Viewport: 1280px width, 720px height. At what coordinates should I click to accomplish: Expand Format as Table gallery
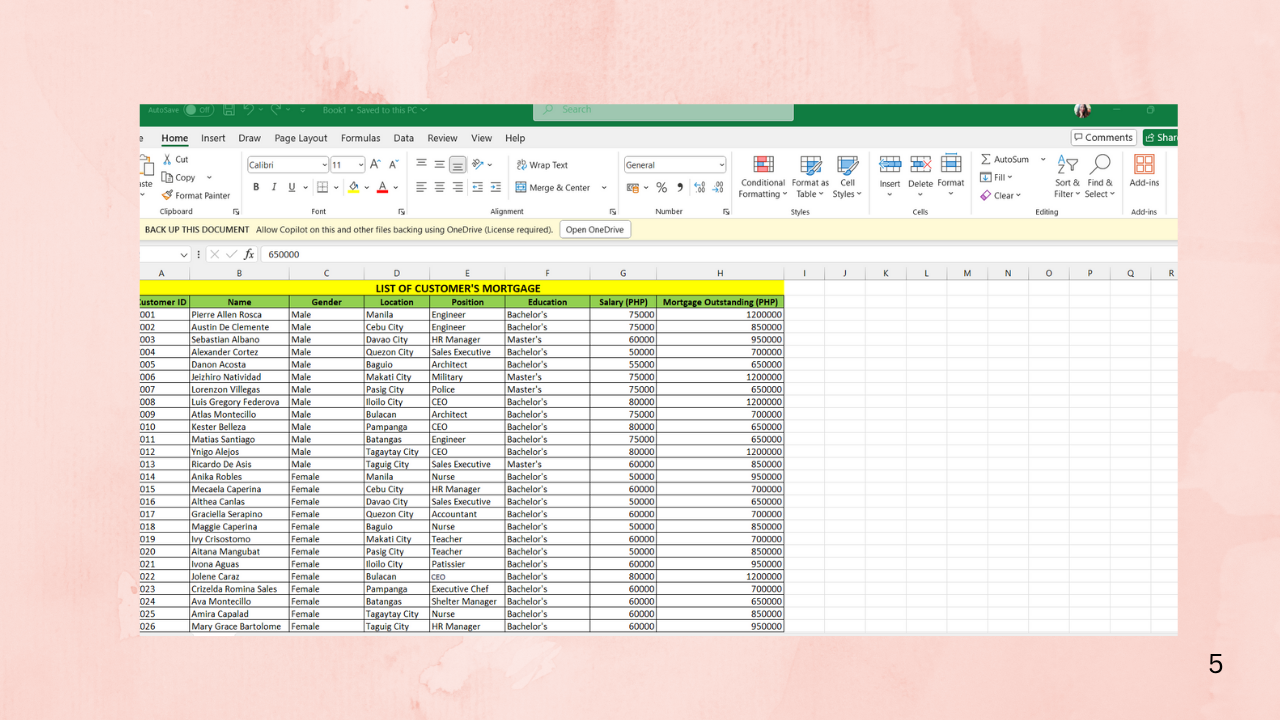(810, 176)
